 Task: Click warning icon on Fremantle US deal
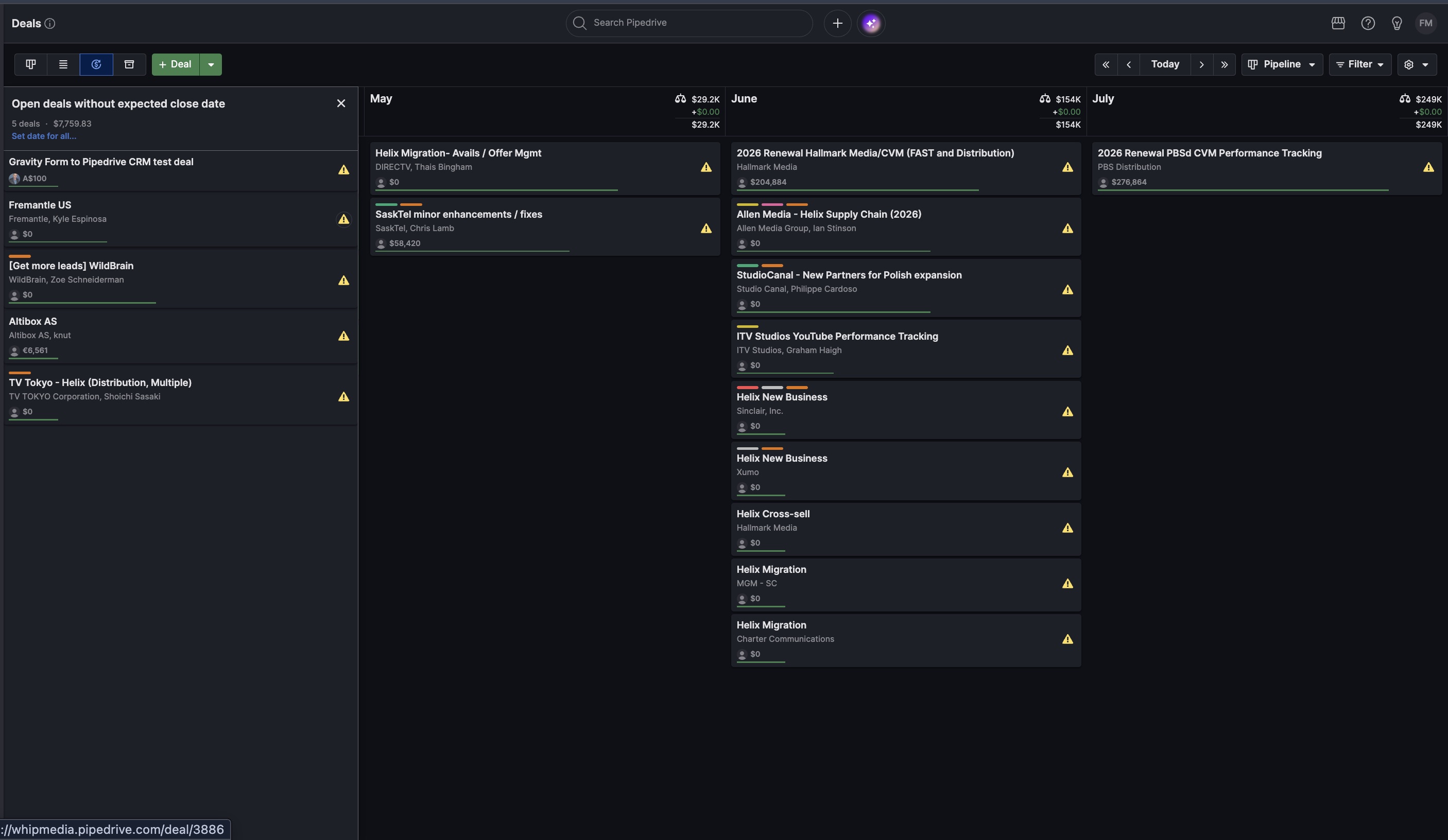click(343, 219)
